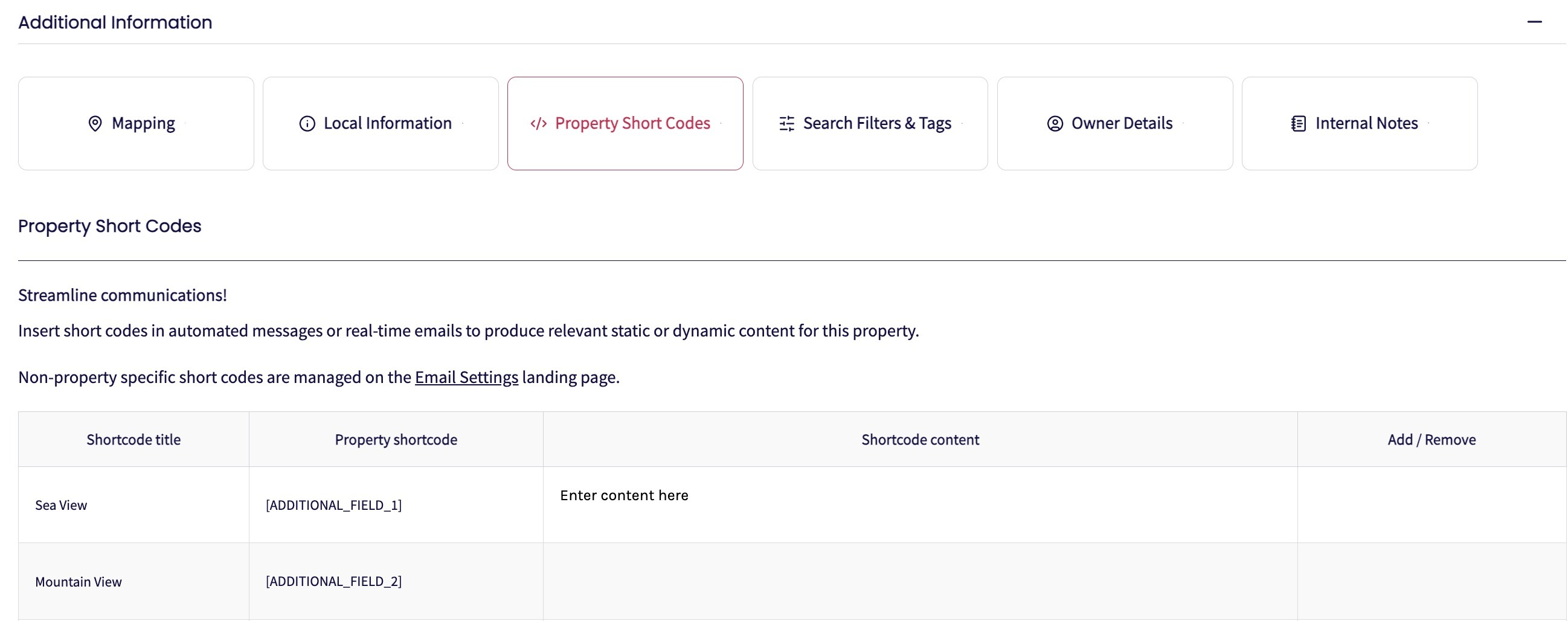Click the info circle icon on Local Information
1568x621 pixels.
[307, 124]
